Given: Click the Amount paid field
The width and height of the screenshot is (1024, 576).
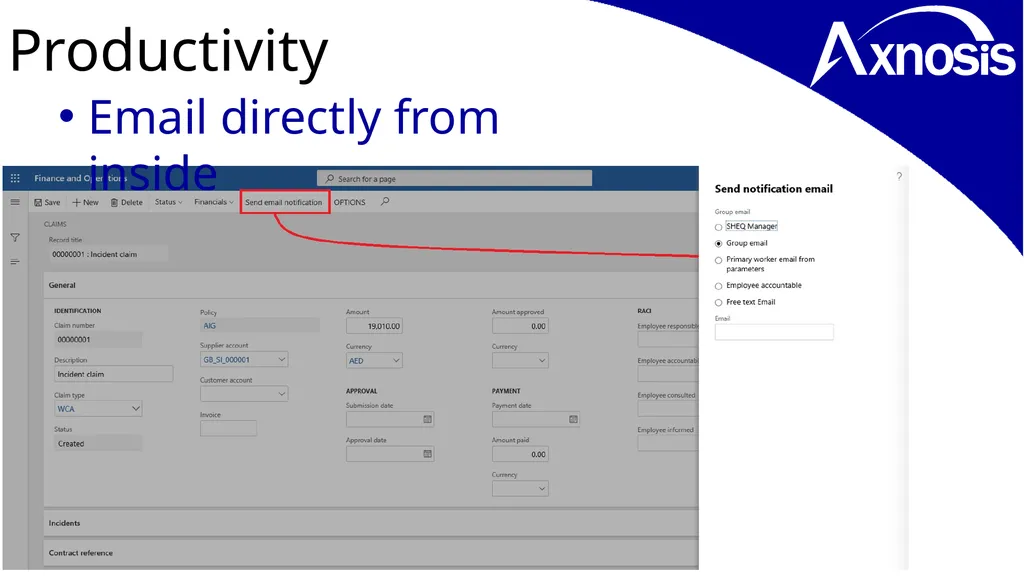Looking at the screenshot, I should (520, 454).
